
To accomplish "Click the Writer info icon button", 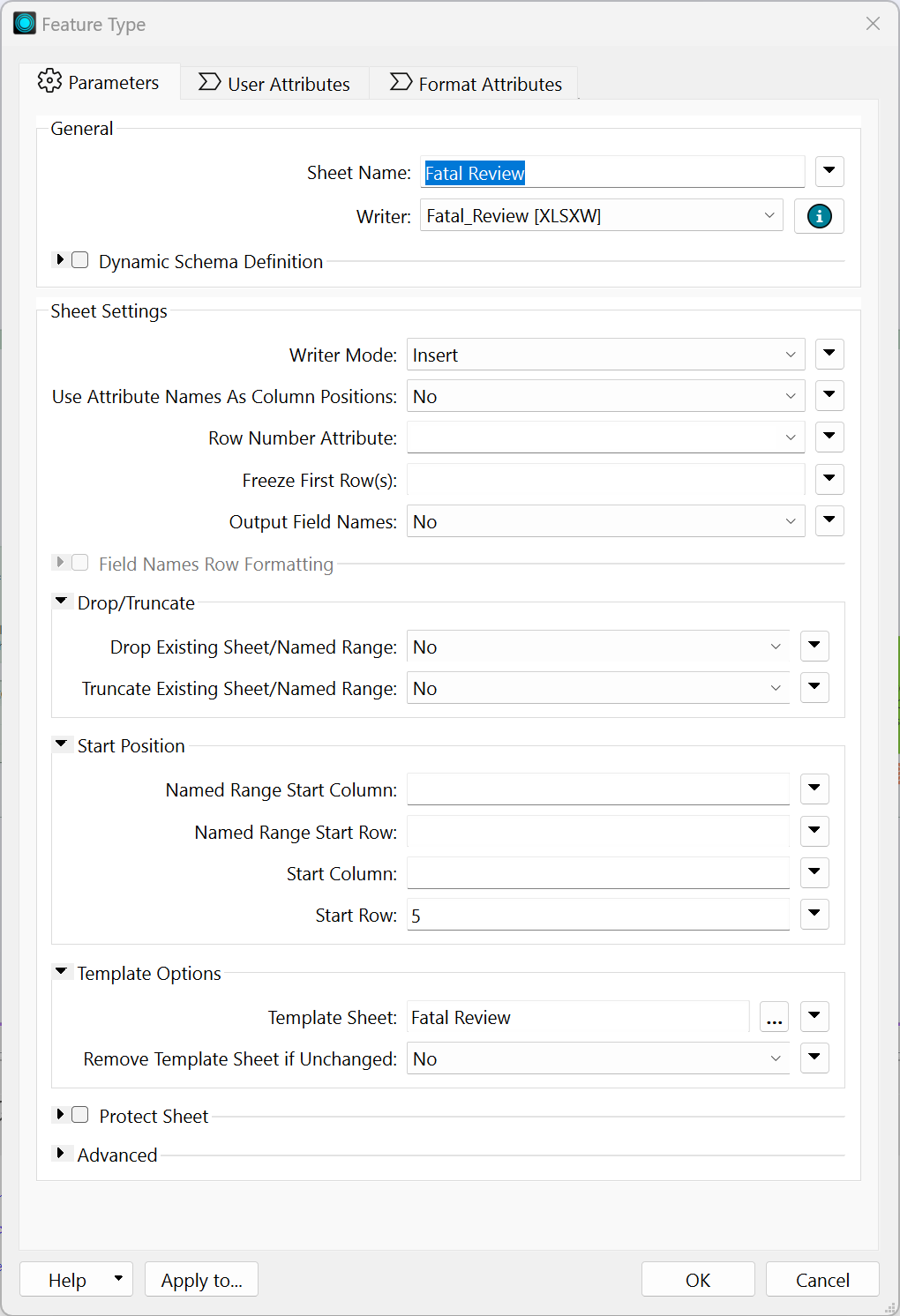I will point(819,216).
